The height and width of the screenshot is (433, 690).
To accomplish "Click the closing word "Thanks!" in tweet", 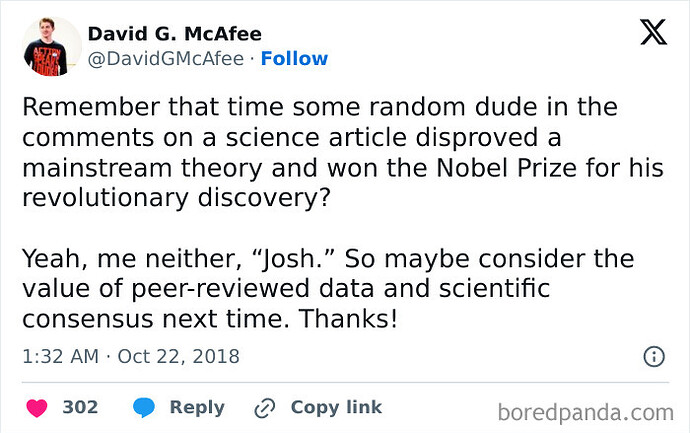I will pyautogui.click(x=348, y=319).
